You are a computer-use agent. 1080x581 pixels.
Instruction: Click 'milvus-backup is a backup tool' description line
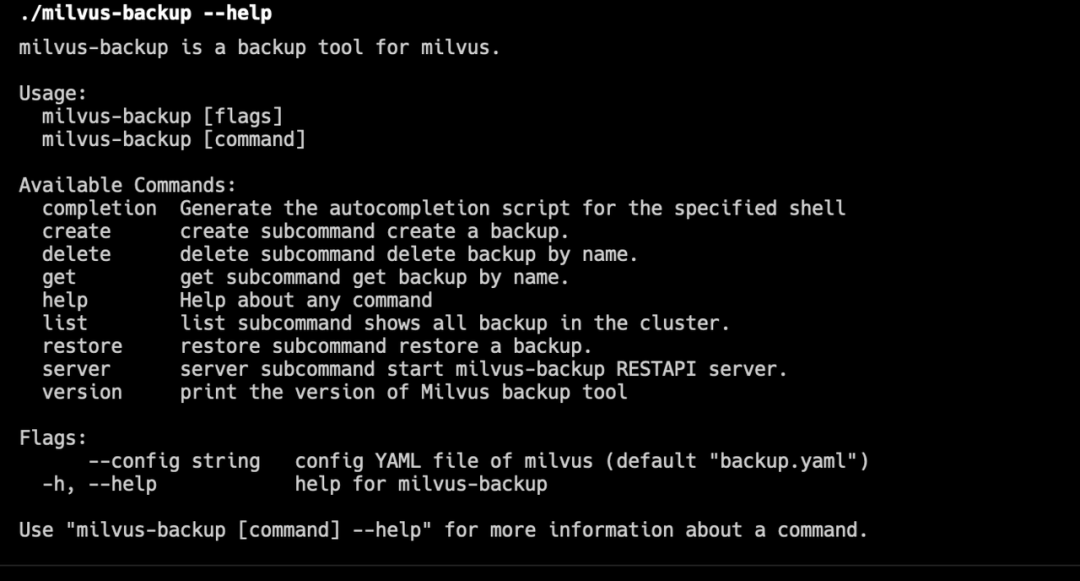click(259, 47)
